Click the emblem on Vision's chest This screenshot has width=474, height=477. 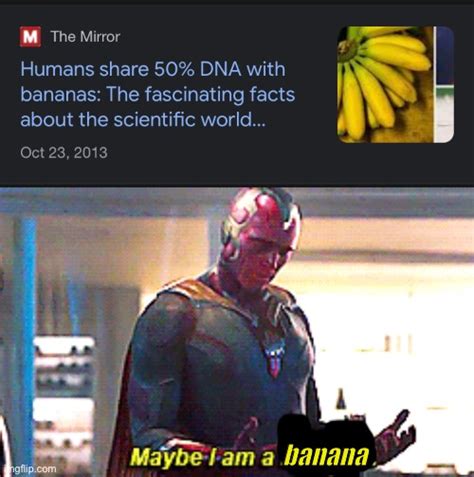click(274, 360)
